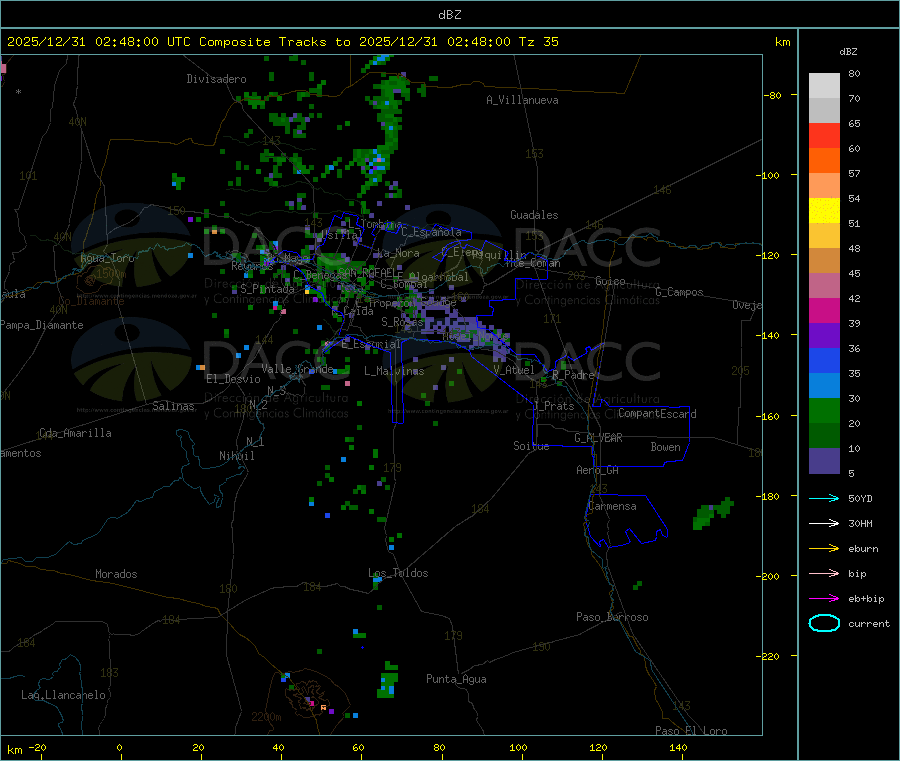Click the 'Divisadero' map label

[216, 79]
